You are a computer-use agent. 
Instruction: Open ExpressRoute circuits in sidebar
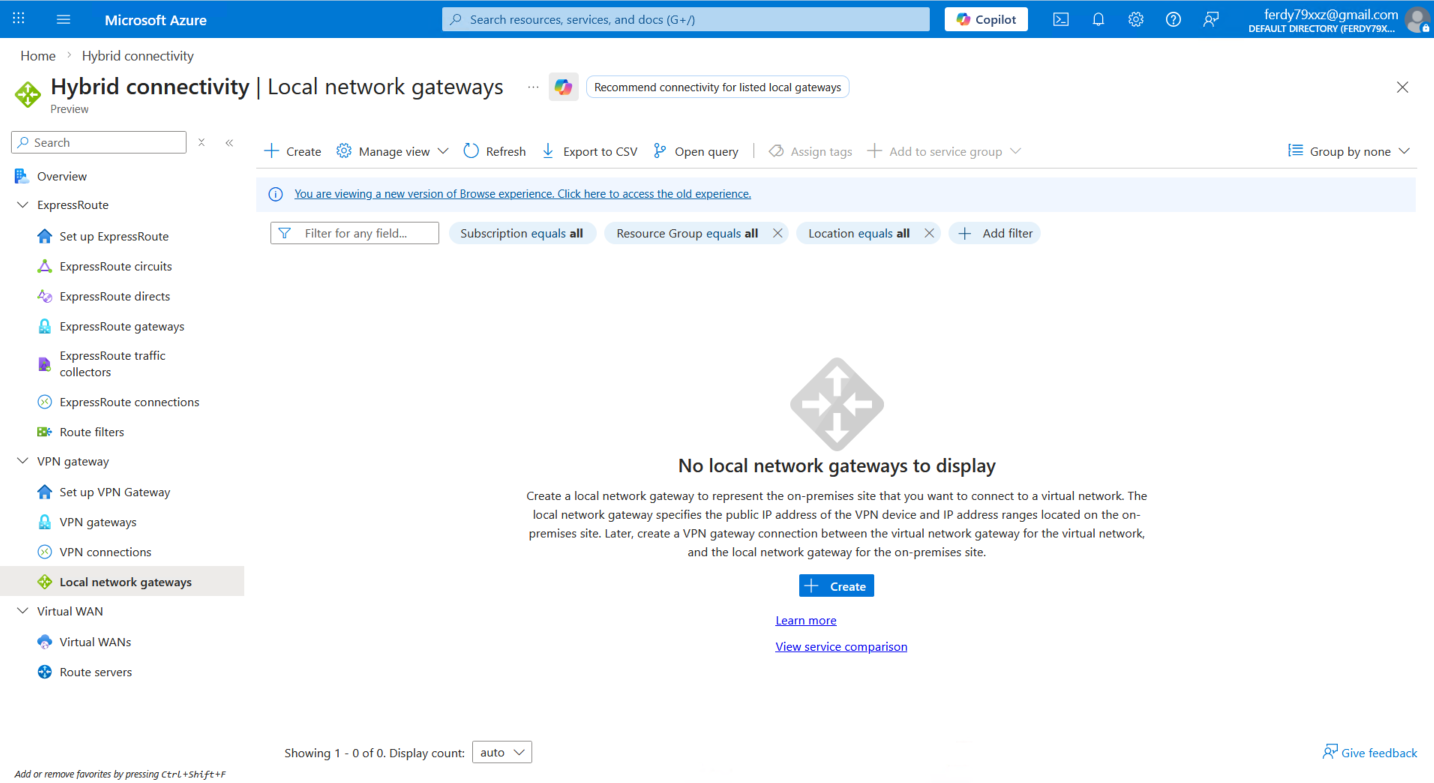(x=115, y=266)
